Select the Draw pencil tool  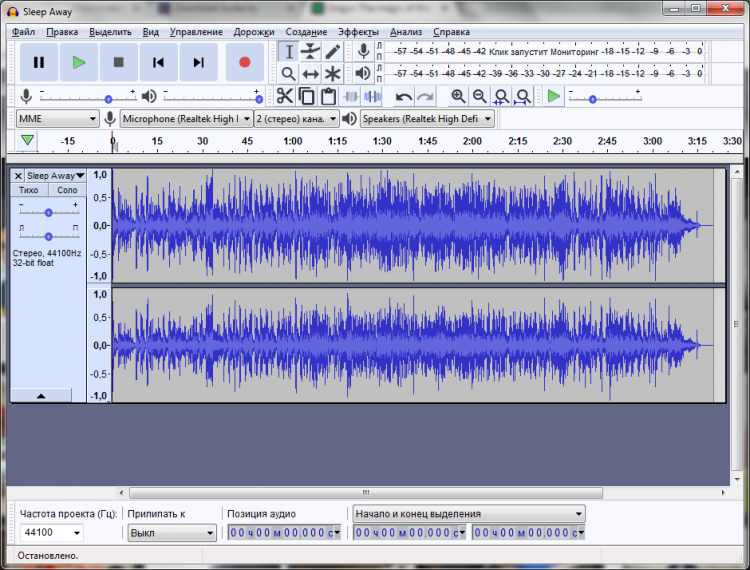click(x=333, y=51)
